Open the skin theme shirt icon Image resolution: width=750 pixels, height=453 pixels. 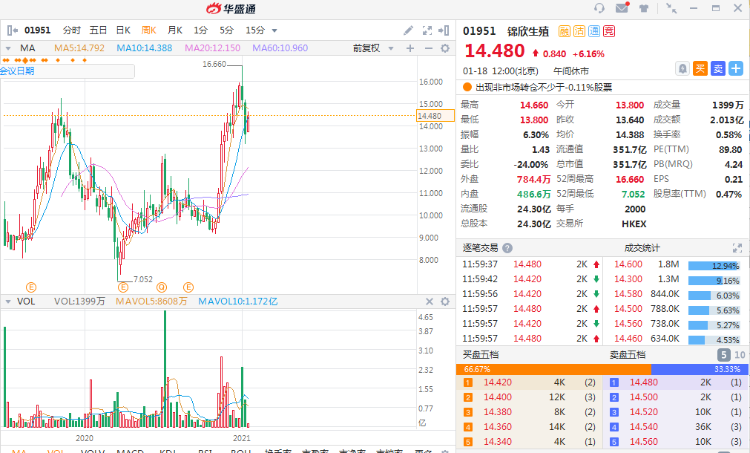tap(644, 8)
